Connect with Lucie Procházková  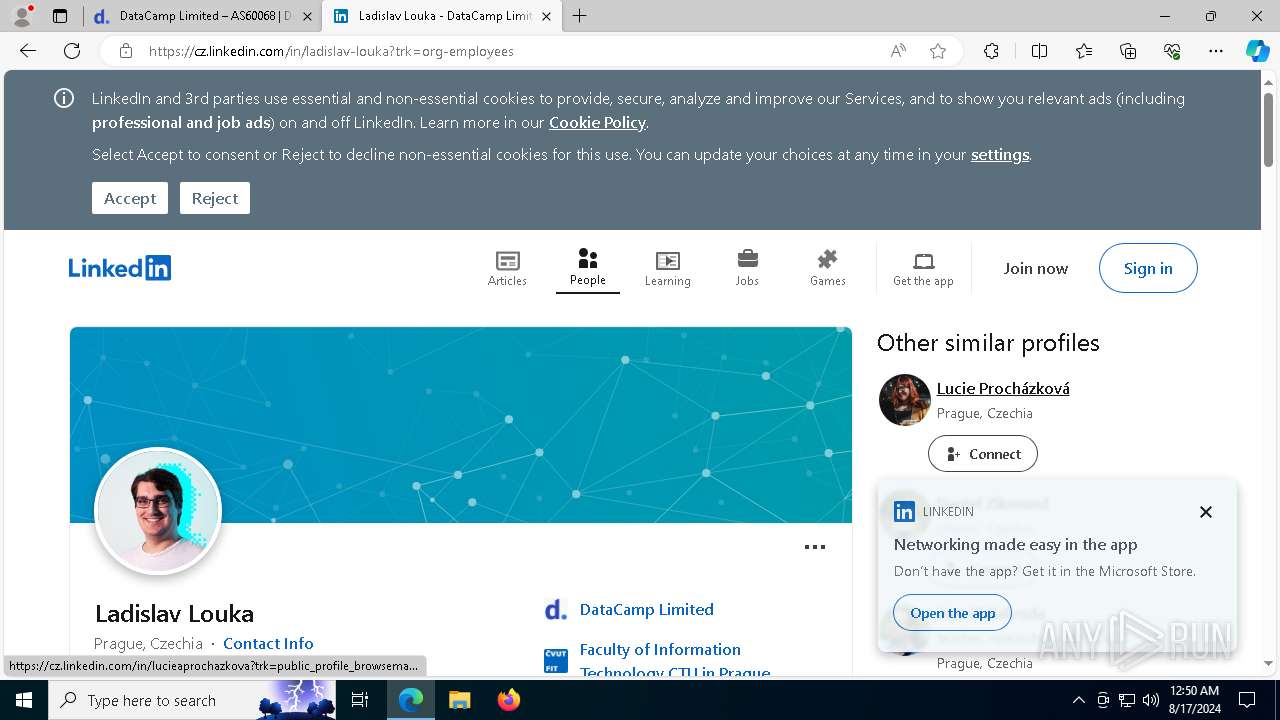tap(983, 454)
